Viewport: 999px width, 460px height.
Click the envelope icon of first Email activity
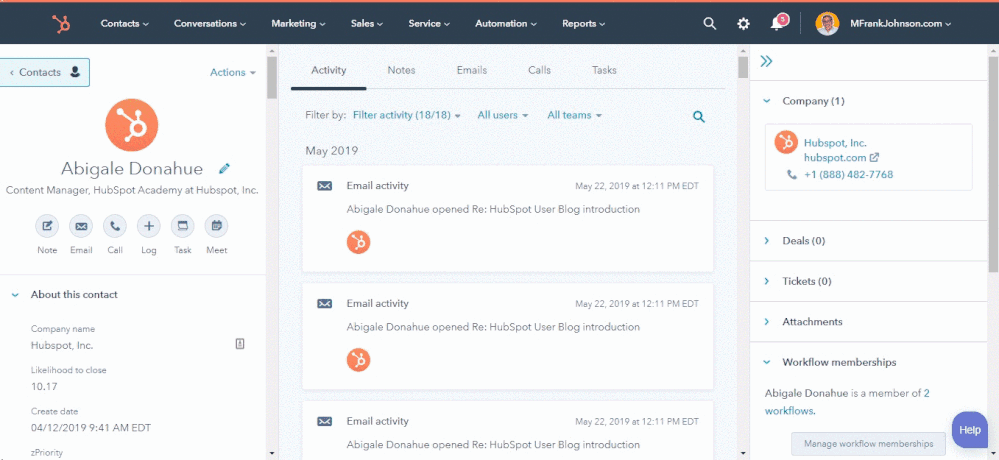point(325,186)
